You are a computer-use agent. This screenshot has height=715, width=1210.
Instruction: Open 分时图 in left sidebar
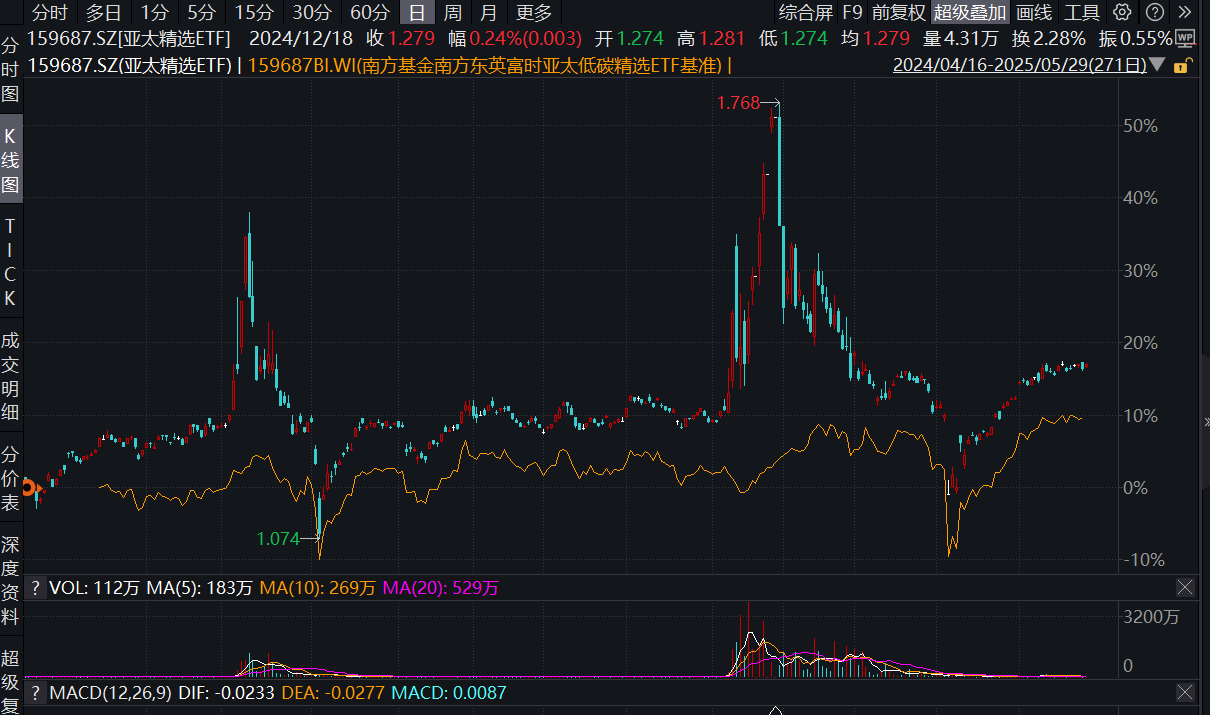10,70
